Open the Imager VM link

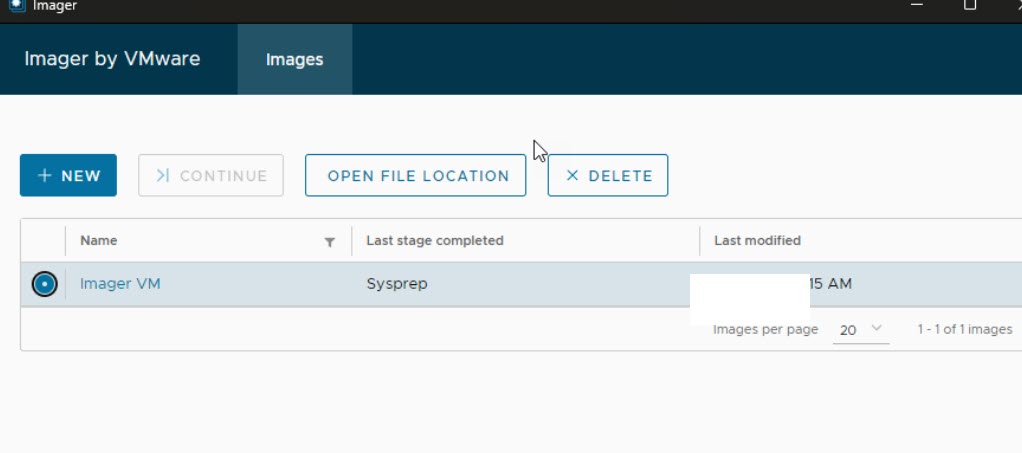click(x=120, y=284)
